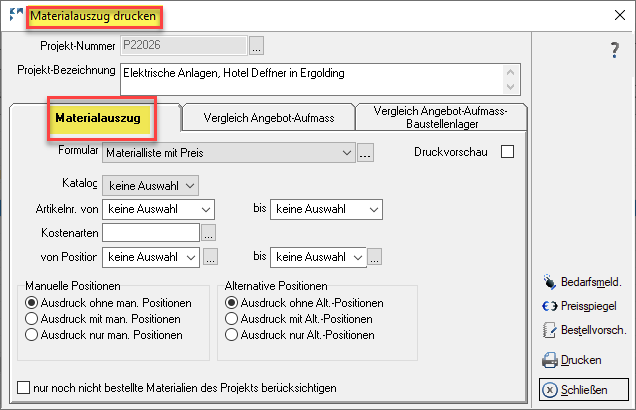Screen dimensions: 636x410
Task: Click the Bedarfsmeld. icon button
Action: click(548, 281)
